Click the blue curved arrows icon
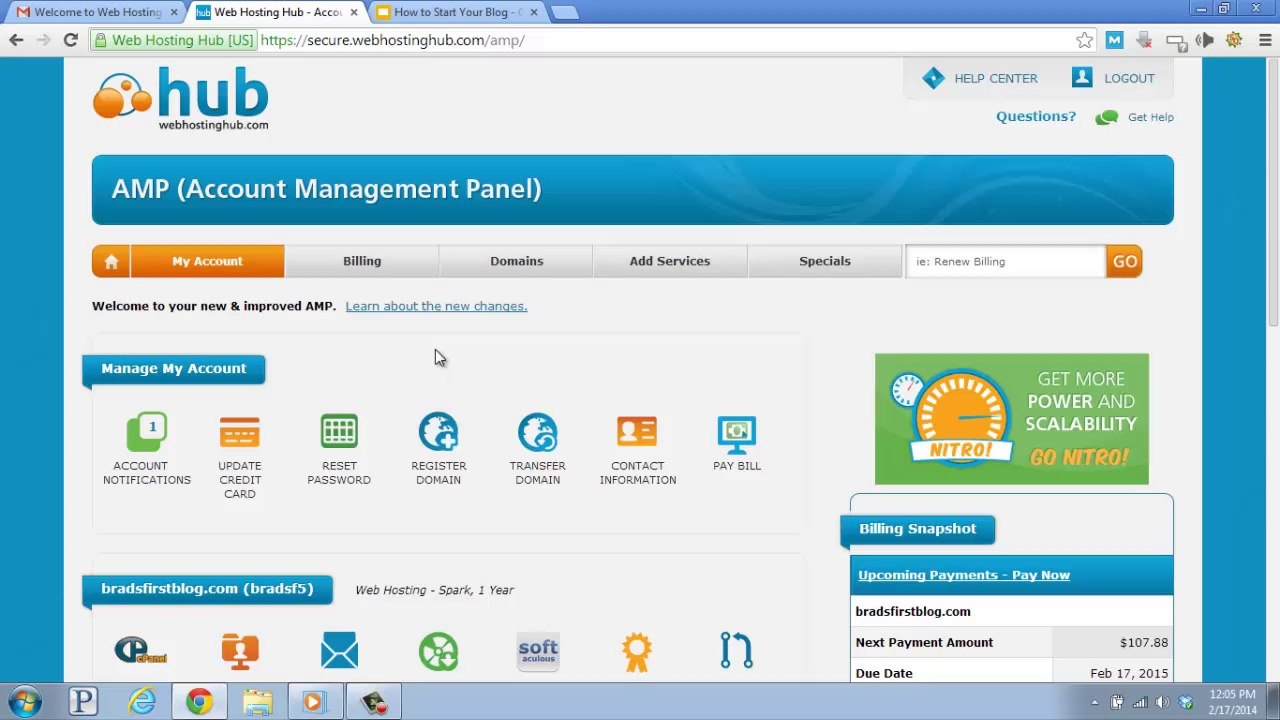Screen dimensions: 1280x720 (x=737, y=651)
